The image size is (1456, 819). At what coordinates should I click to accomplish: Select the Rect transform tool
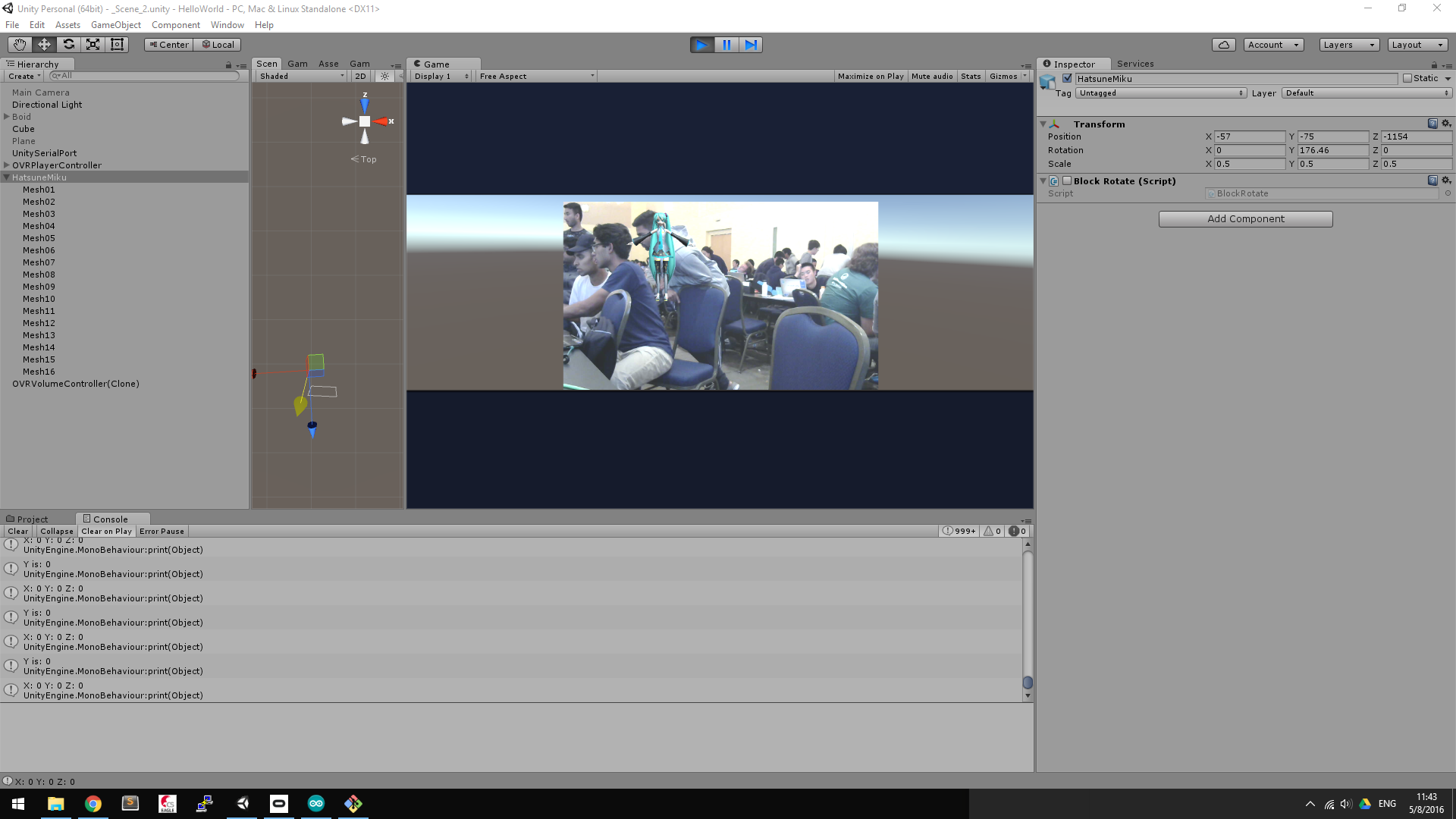(117, 45)
